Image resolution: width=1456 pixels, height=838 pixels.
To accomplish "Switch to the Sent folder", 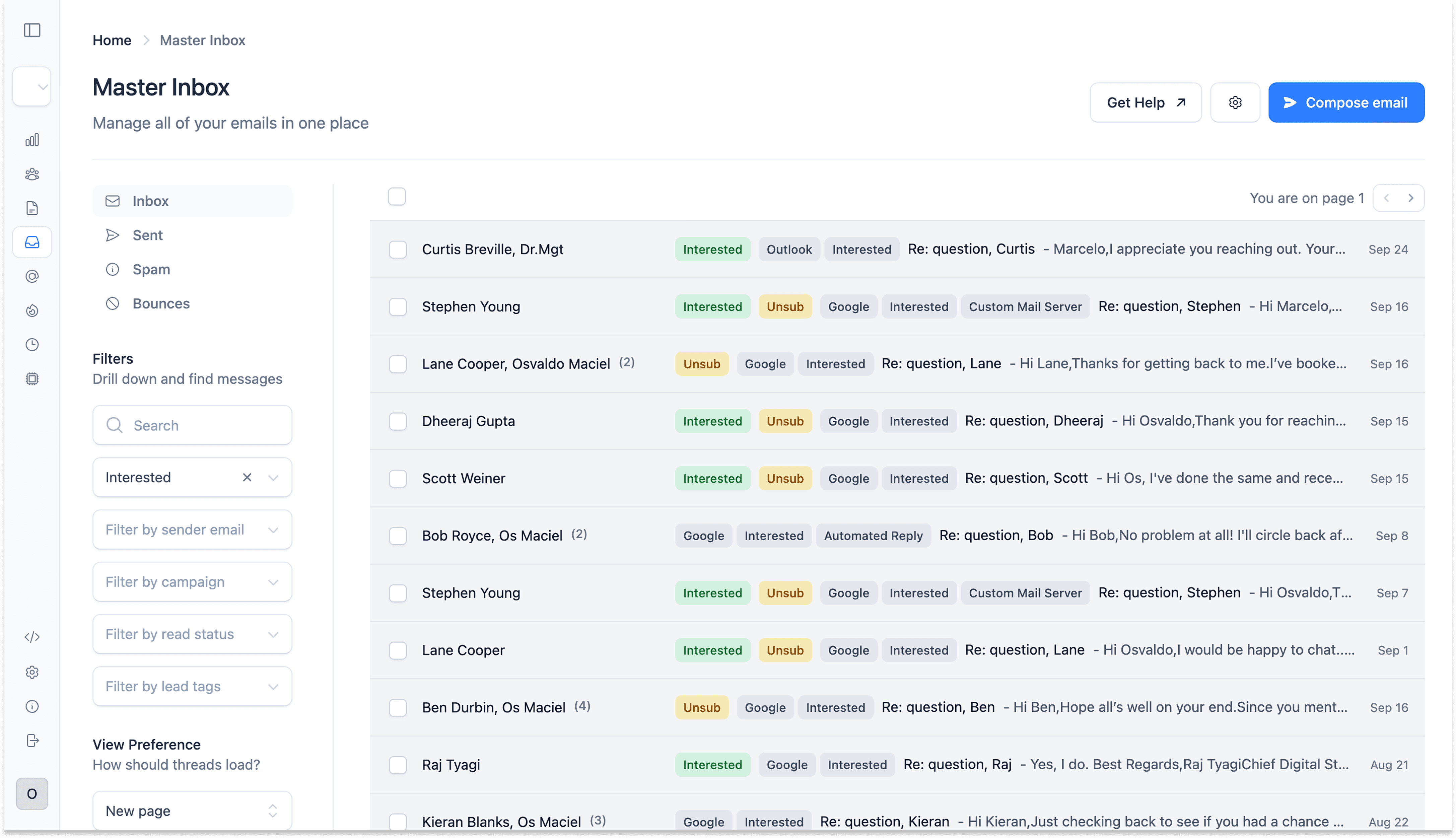I will [x=147, y=235].
